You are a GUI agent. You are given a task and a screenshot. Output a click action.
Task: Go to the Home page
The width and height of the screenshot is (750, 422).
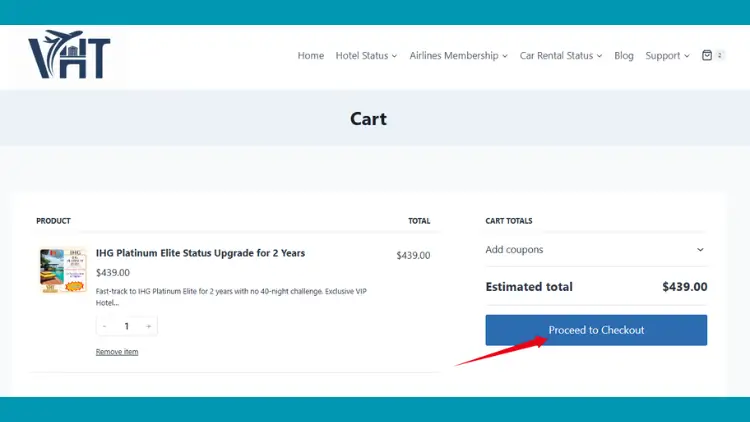tap(310, 56)
